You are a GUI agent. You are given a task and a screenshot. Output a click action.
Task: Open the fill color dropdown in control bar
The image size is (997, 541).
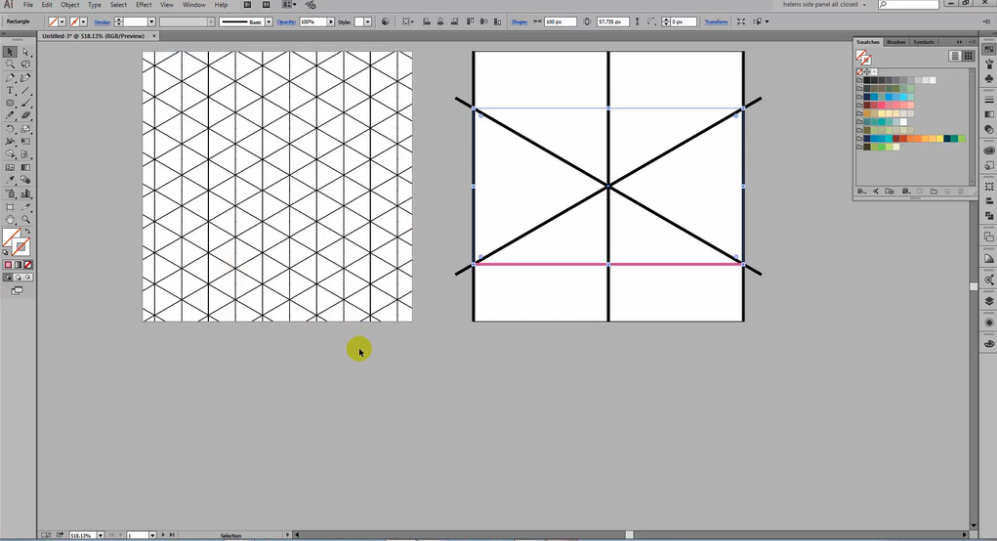(62, 22)
